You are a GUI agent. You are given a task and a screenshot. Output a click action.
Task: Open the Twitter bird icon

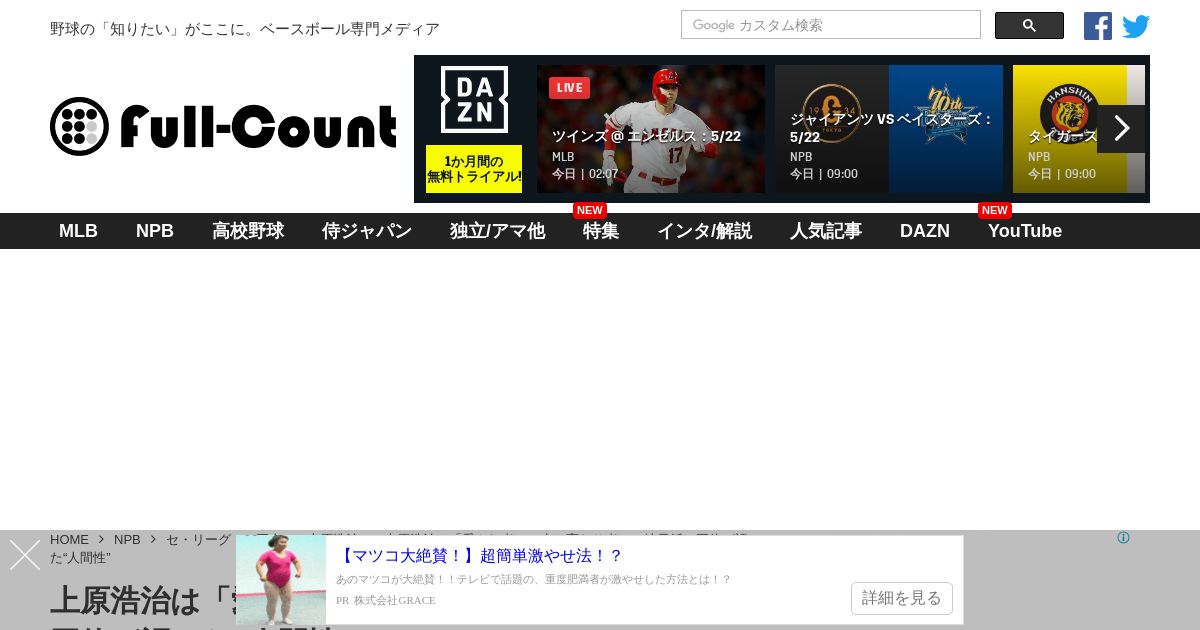click(1136, 26)
